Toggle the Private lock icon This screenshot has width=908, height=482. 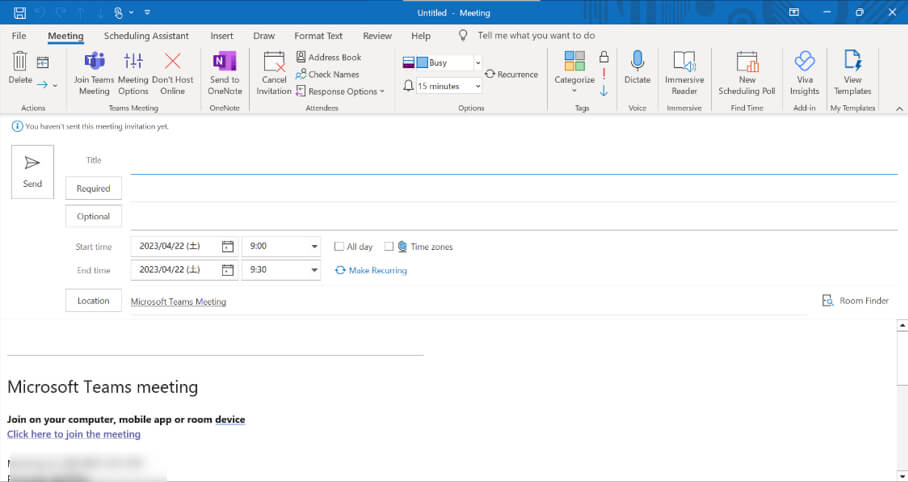pos(604,58)
